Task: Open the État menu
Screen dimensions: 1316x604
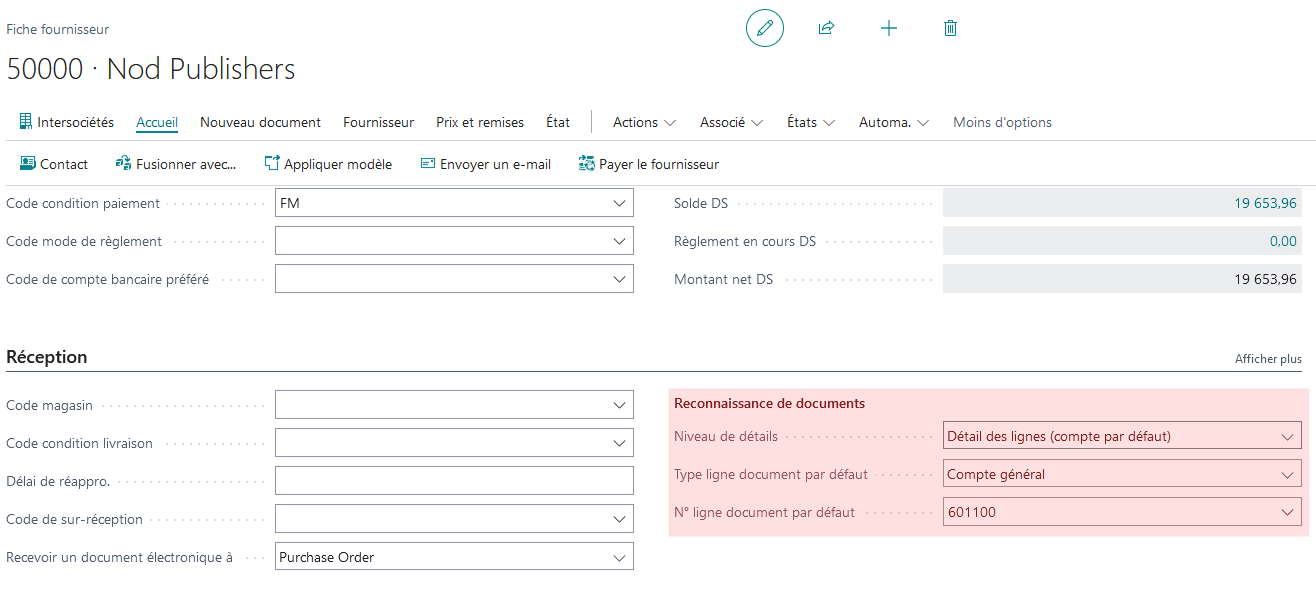Action: tap(558, 122)
